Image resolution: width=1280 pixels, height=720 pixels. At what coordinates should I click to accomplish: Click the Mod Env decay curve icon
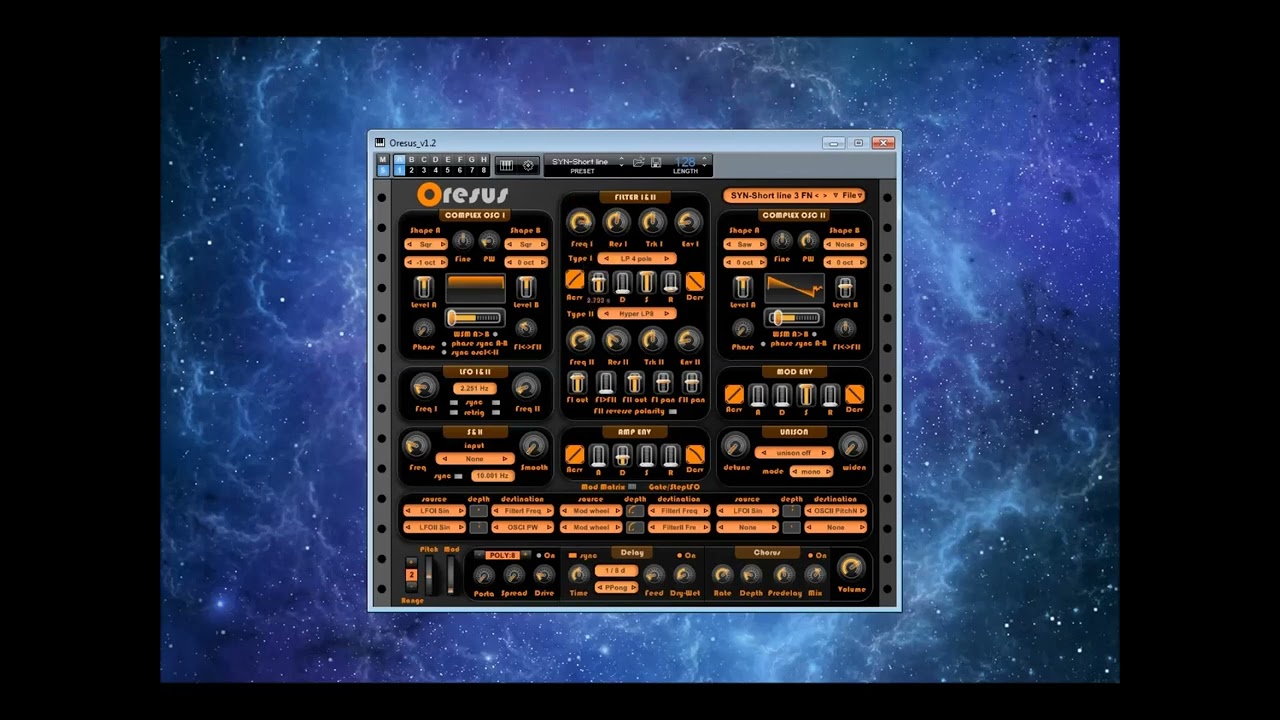855,394
